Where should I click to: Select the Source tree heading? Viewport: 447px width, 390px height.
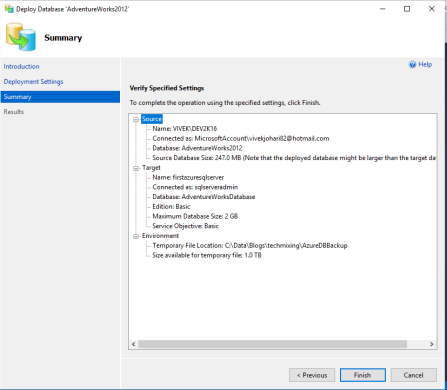pyautogui.click(x=152, y=119)
